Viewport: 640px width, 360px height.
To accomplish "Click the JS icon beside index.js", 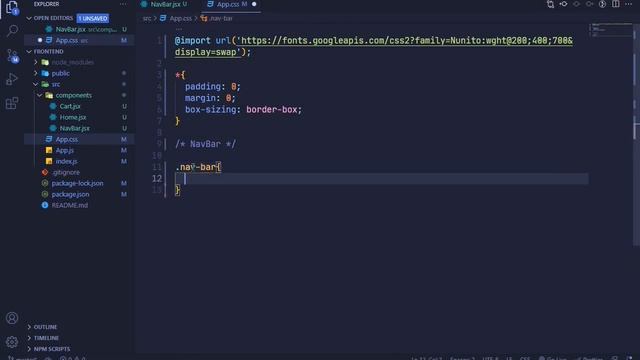I will point(49,161).
